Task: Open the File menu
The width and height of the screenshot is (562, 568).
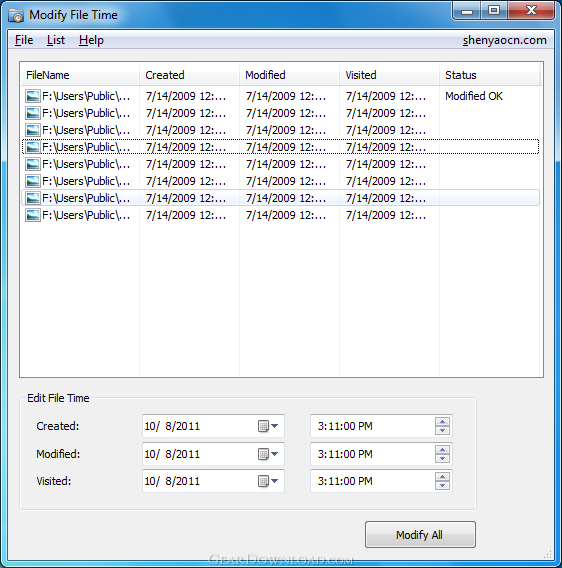Action: [x=24, y=40]
